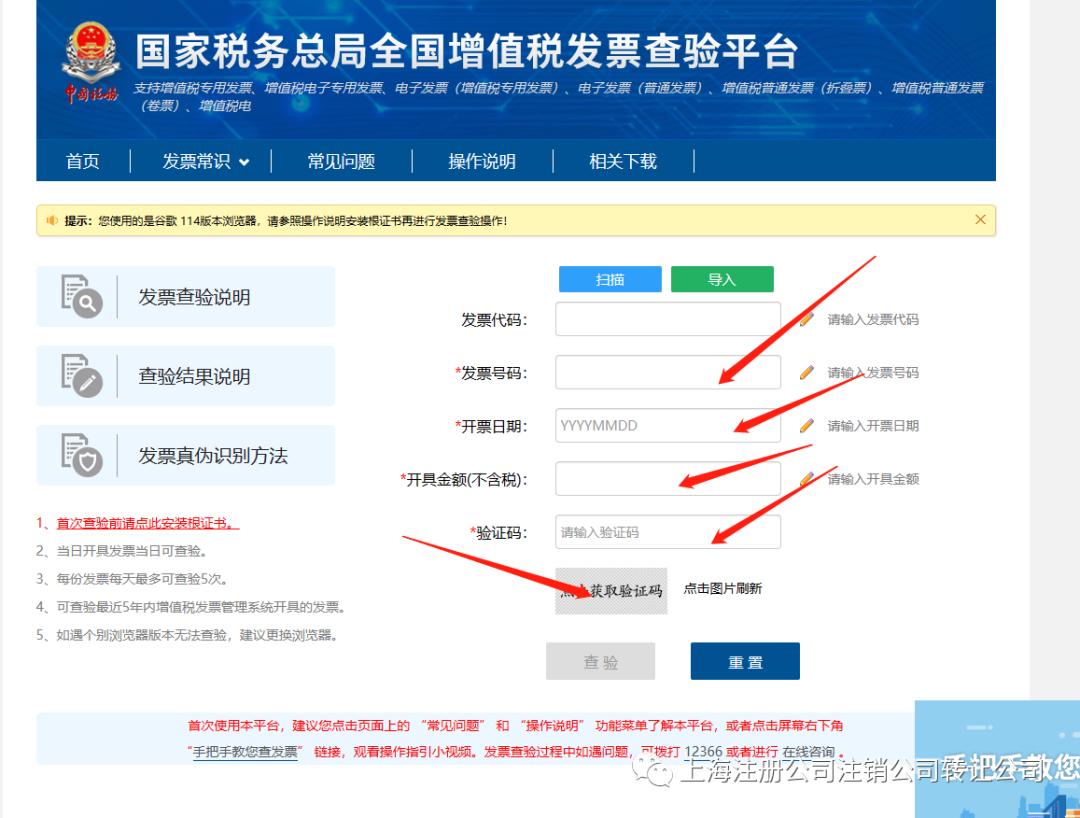Expand the 发票常识 dropdown menu
Image resolution: width=1080 pixels, height=818 pixels.
point(196,161)
